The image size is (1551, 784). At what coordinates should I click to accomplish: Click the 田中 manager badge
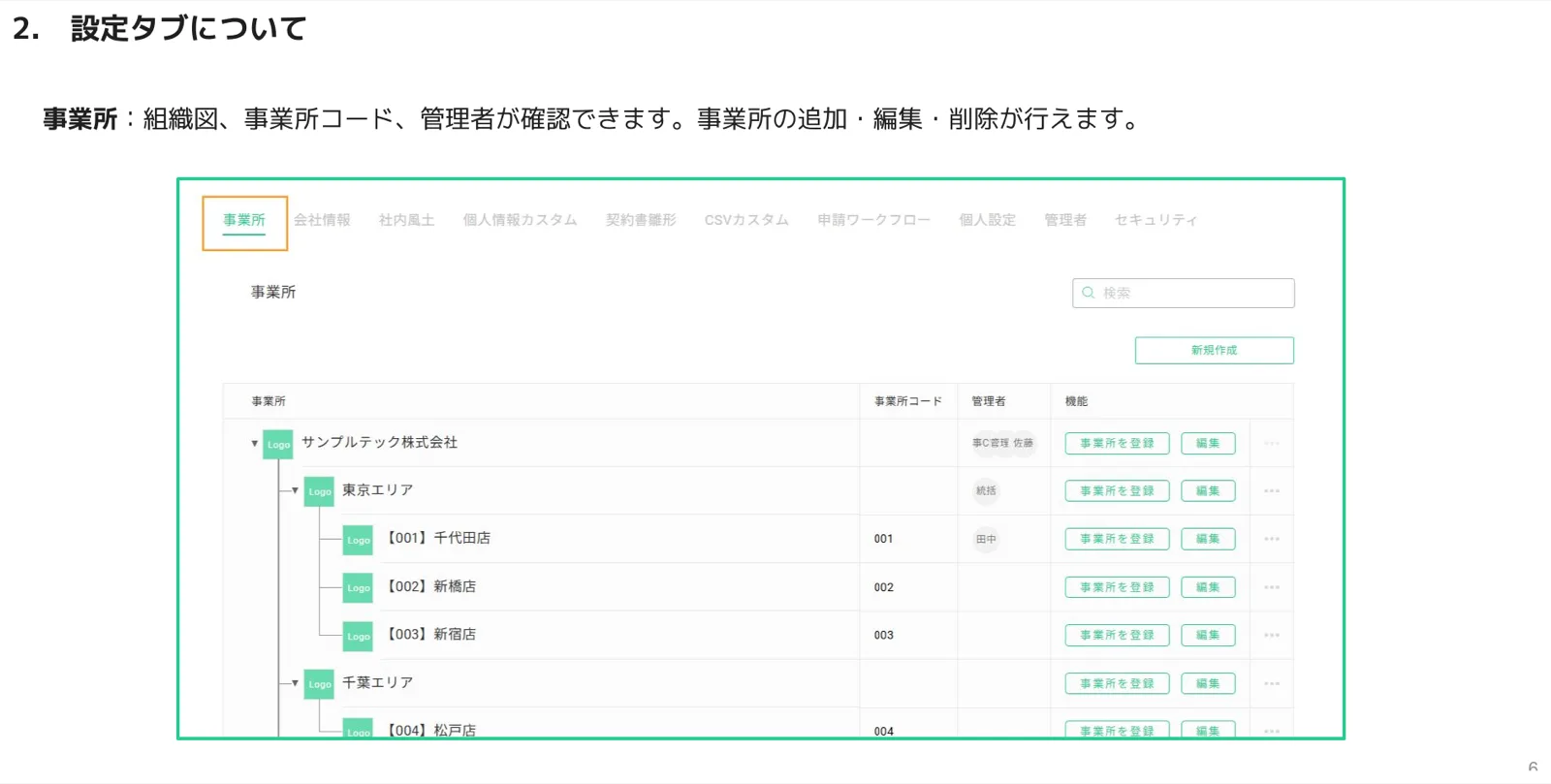[986, 539]
